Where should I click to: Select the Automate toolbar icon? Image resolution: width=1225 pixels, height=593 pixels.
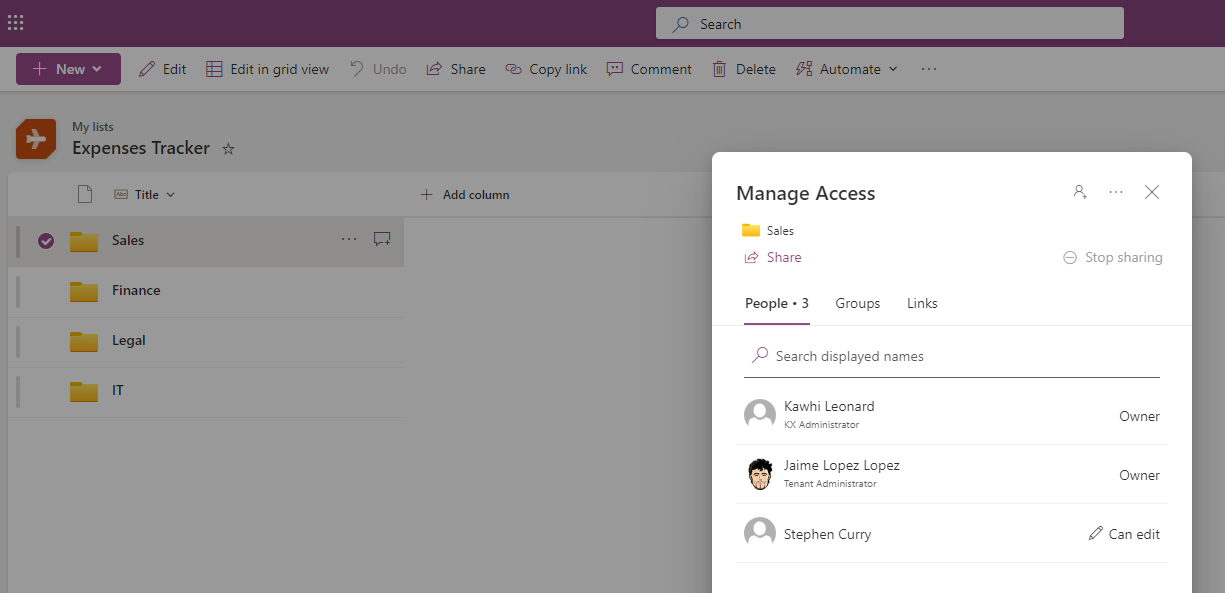tap(803, 69)
